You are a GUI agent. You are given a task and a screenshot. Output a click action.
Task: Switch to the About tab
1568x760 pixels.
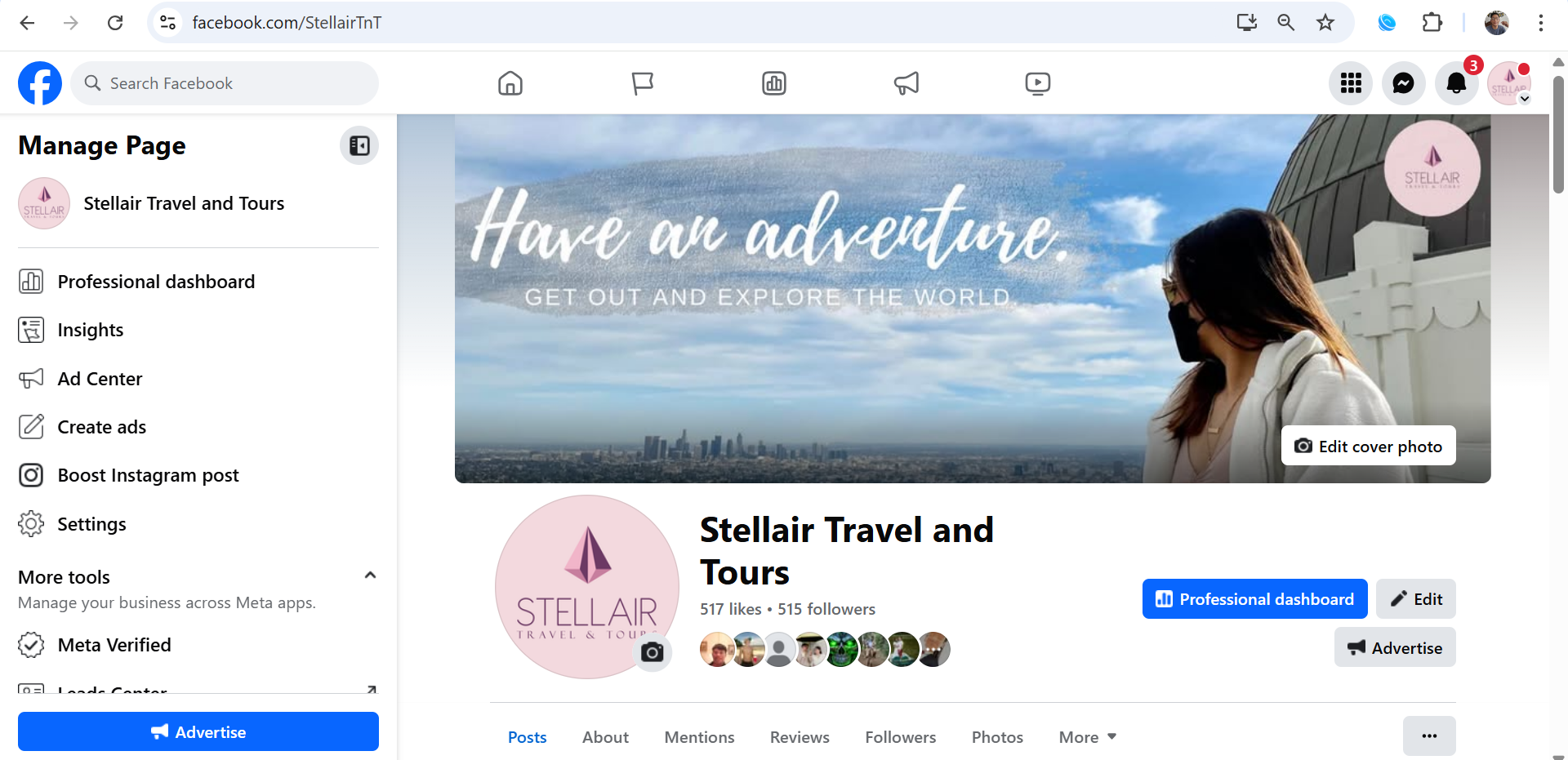(605, 737)
